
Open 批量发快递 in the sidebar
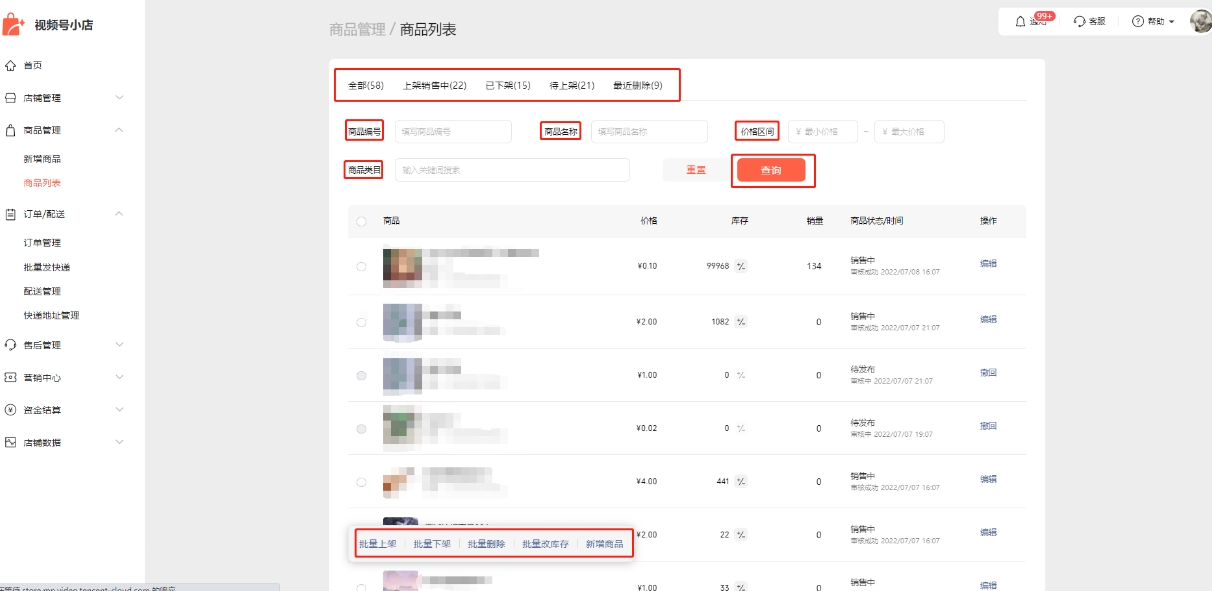click(x=47, y=267)
